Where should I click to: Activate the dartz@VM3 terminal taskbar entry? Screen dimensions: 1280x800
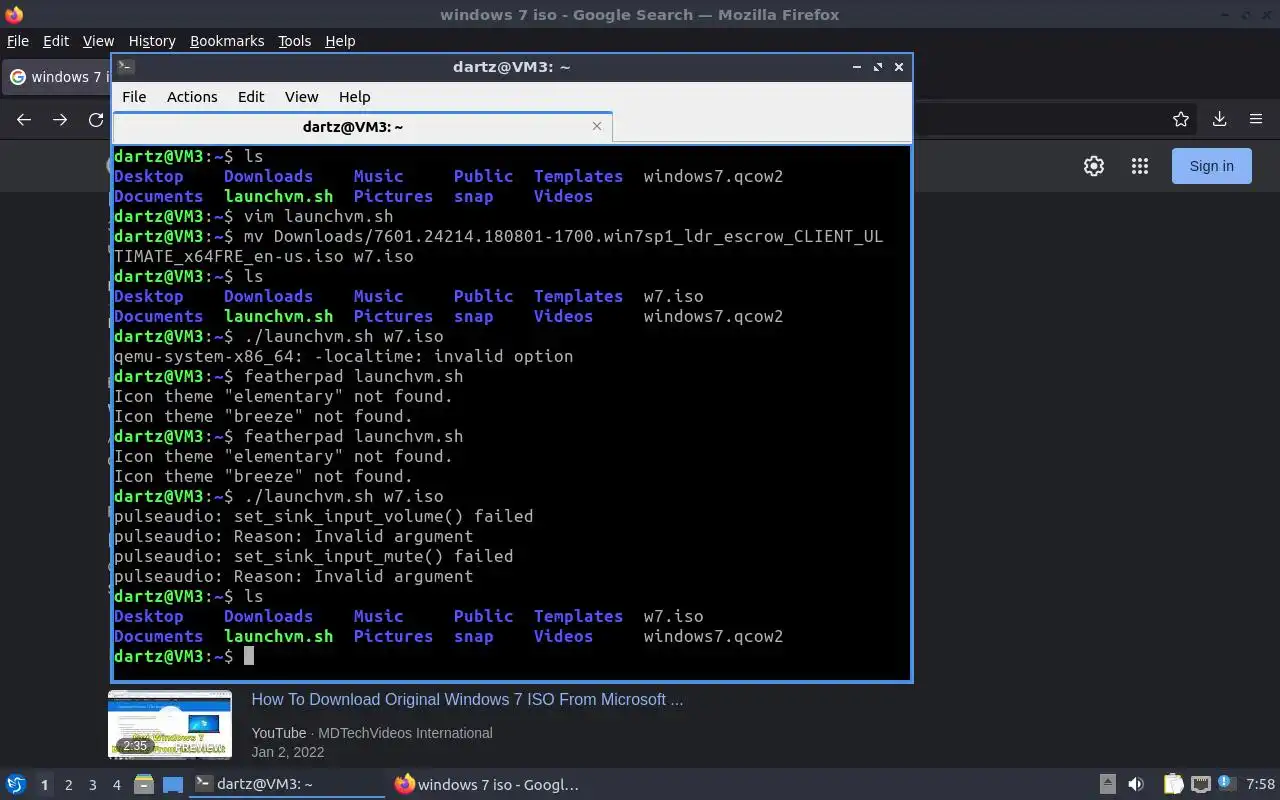click(288, 784)
